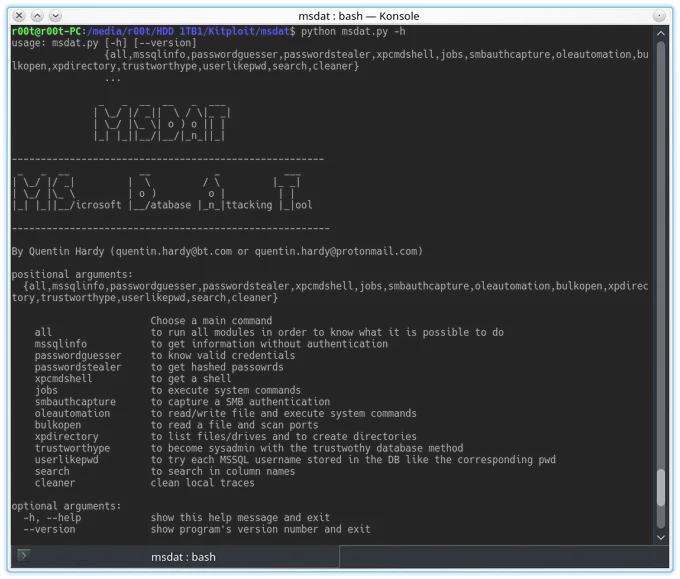Click the scrollbar down arrow

coord(660,537)
